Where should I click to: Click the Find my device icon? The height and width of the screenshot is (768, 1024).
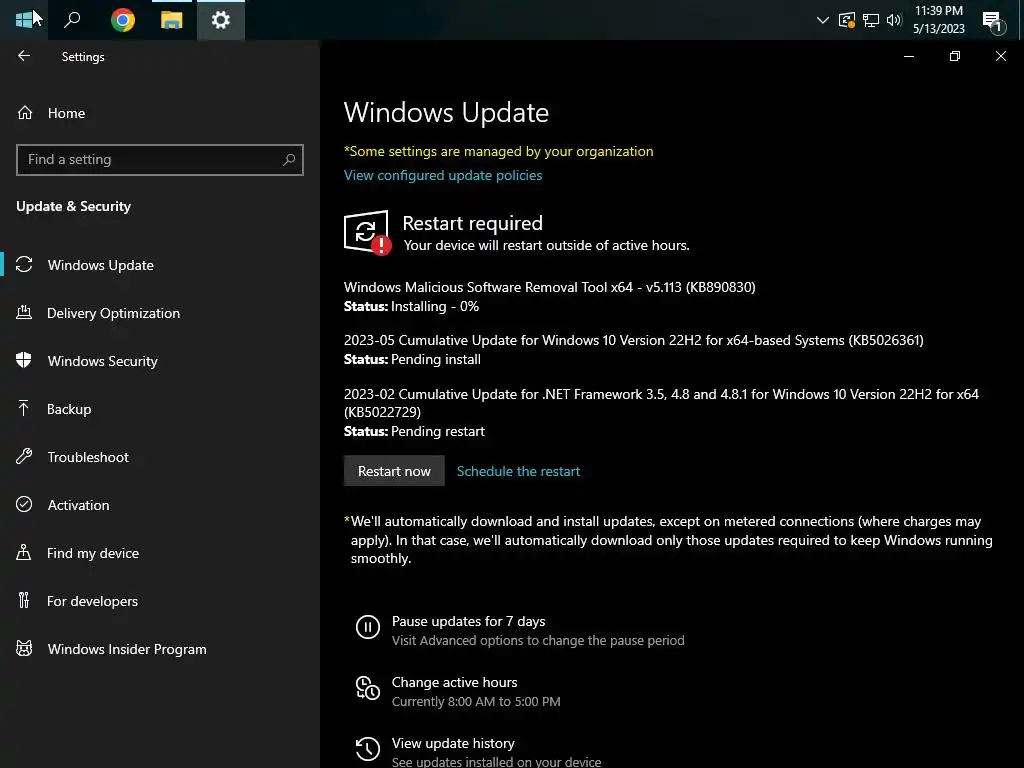click(24, 552)
